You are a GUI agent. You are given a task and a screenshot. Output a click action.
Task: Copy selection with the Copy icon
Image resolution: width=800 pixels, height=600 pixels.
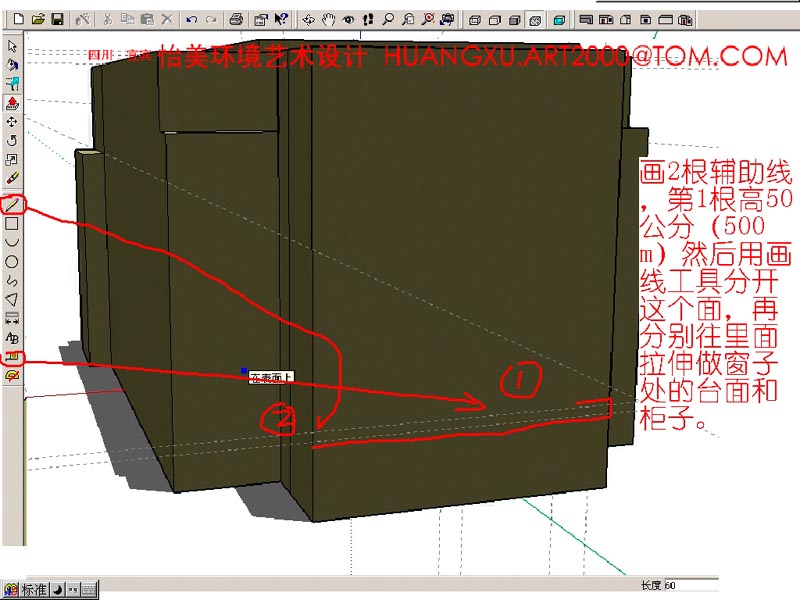[x=127, y=19]
